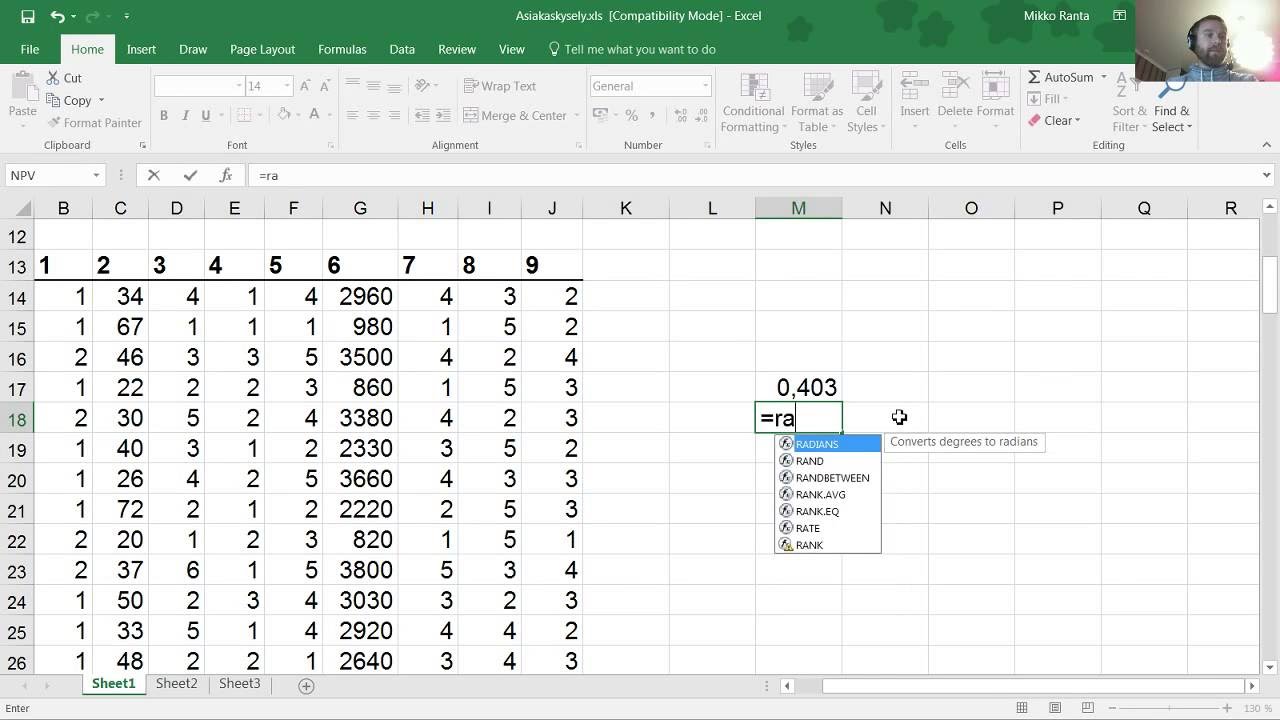Toggle Align Right
This screenshot has height=720, width=1280.
click(394, 115)
